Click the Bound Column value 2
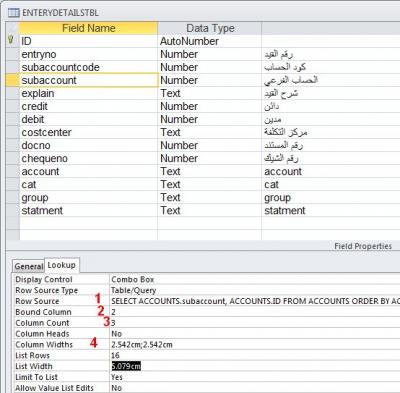 [255, 312]
